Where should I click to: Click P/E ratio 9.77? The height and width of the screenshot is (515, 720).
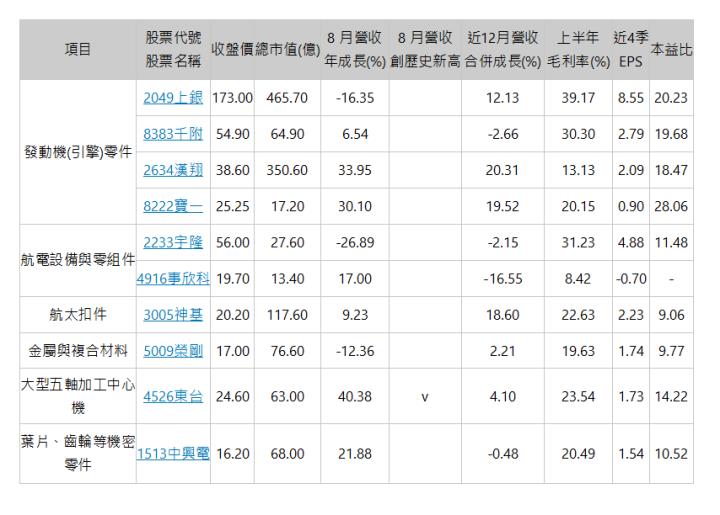tap(671, 351)
